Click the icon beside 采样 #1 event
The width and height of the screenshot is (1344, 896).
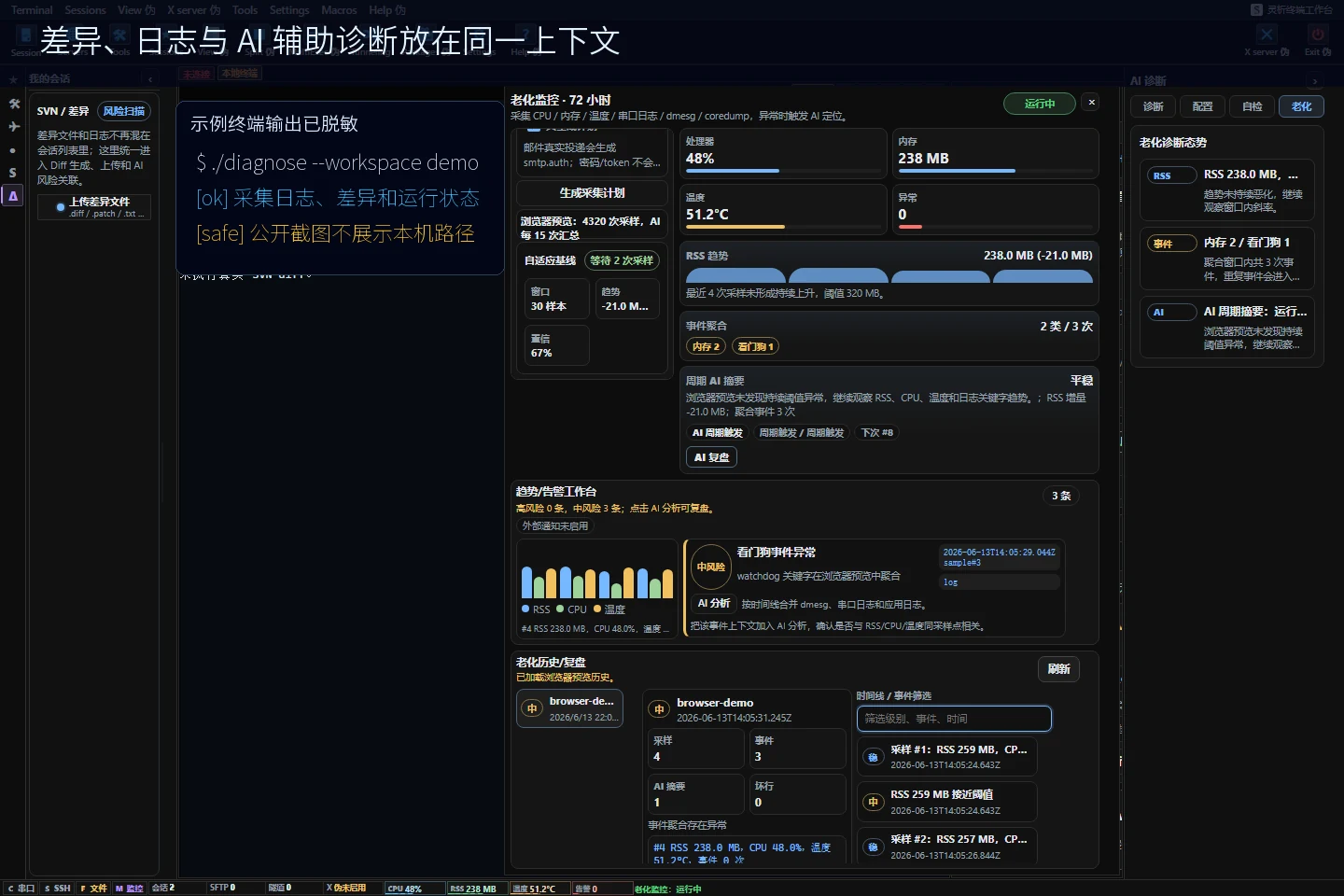point(873,757)
